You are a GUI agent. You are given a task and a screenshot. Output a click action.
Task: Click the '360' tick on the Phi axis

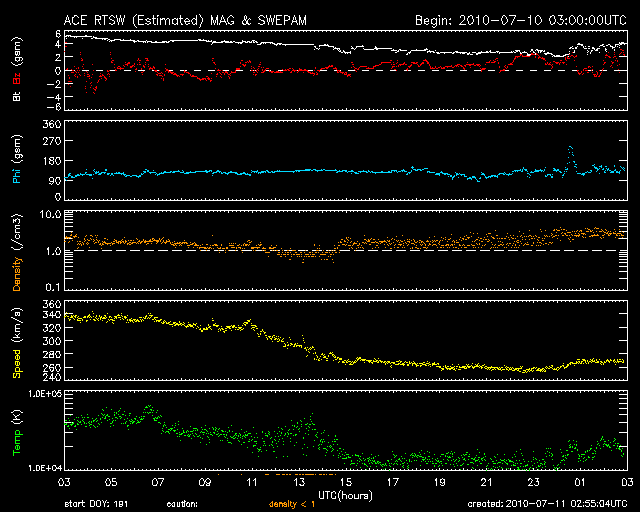coord(52,124)
